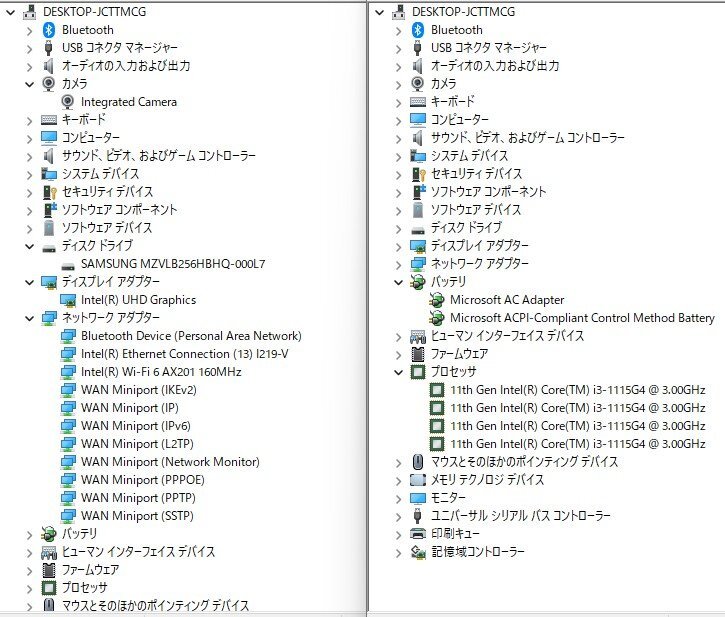
Task: Click the Microsoft AC Adapter battery icon
Action: [436, 300]
